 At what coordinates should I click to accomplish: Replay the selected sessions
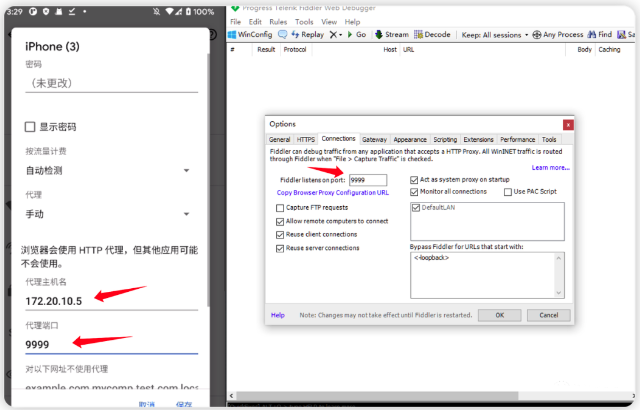point(308,35)
